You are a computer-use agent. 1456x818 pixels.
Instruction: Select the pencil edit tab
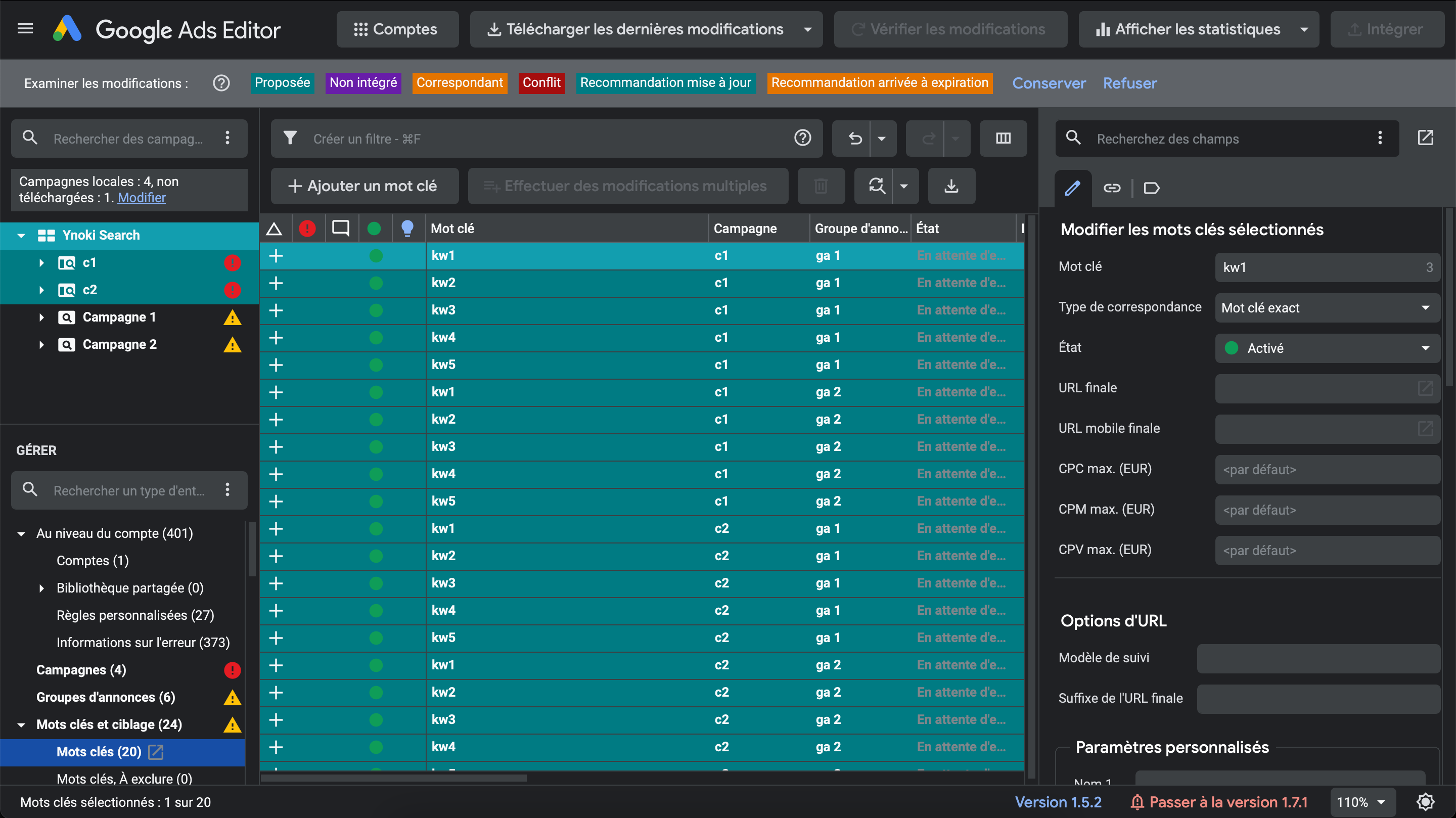point(1073,188)
